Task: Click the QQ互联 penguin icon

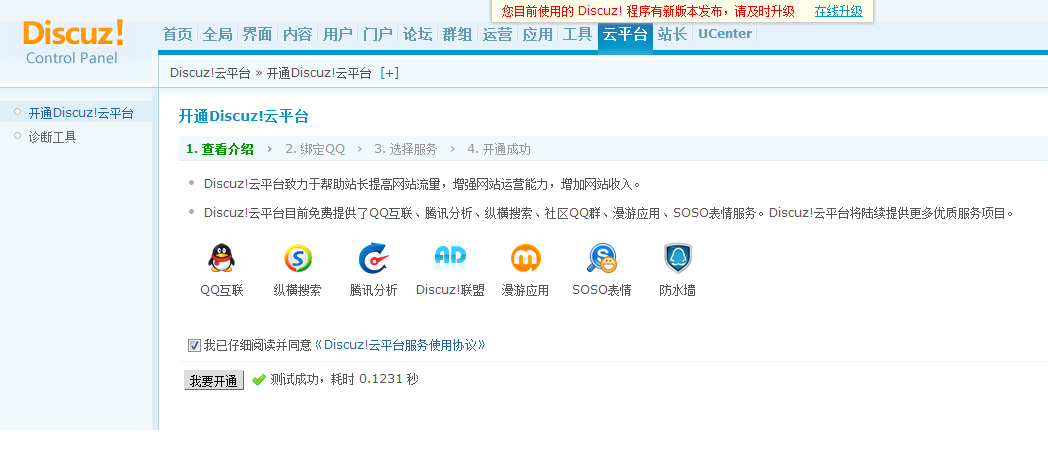Action: click(221, 258)
